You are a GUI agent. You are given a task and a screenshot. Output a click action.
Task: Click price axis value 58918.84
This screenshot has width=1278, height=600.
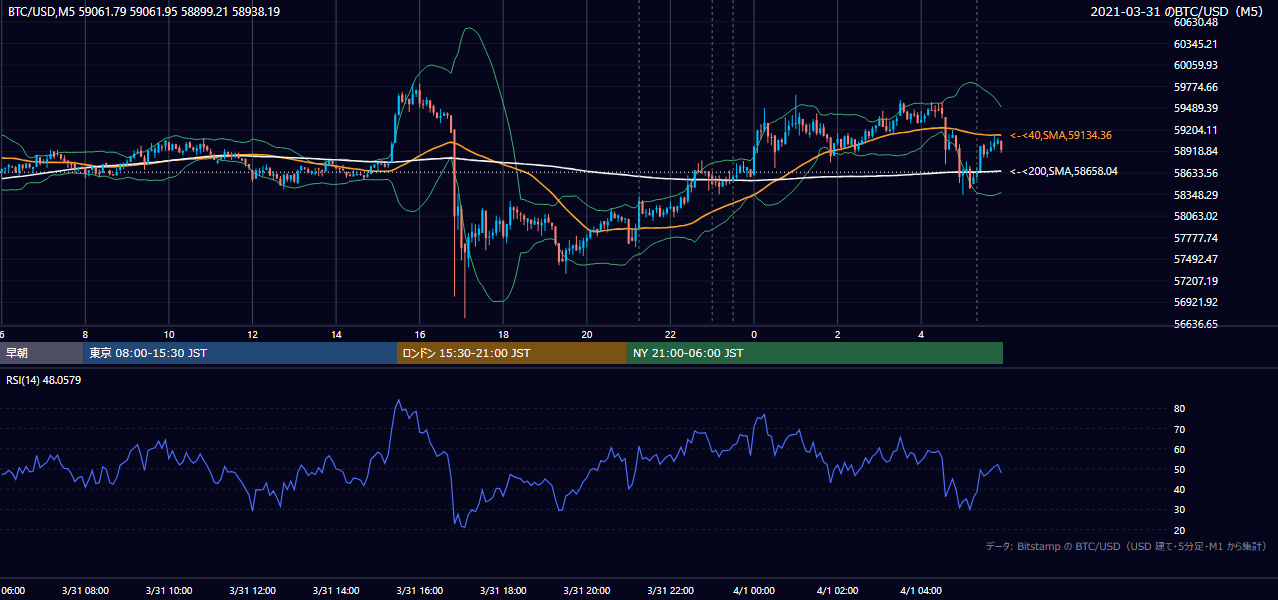pyautogui.click(x=1195, y=151)
